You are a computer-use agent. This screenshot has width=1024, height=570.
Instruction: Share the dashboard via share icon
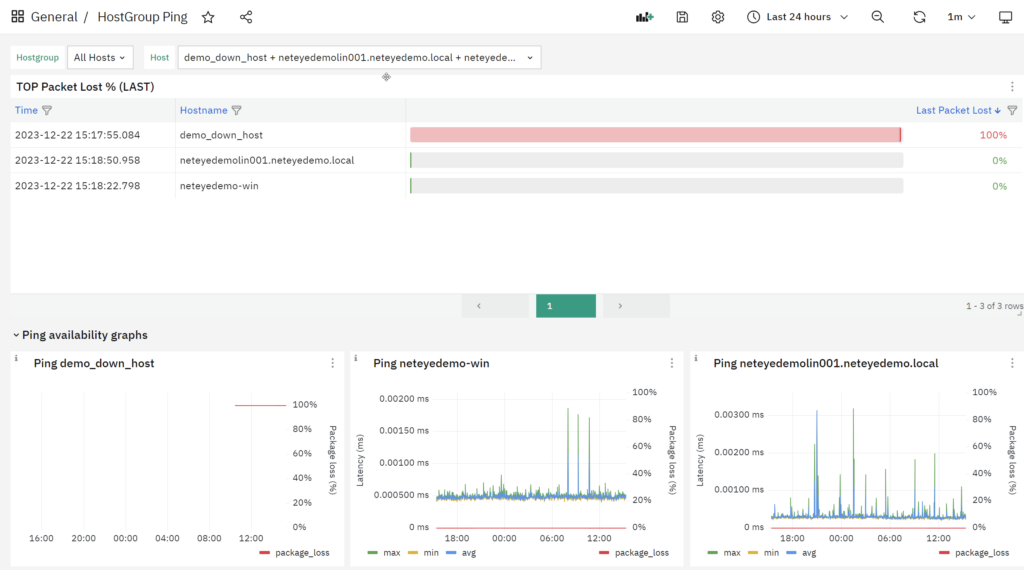click(246, 17)
